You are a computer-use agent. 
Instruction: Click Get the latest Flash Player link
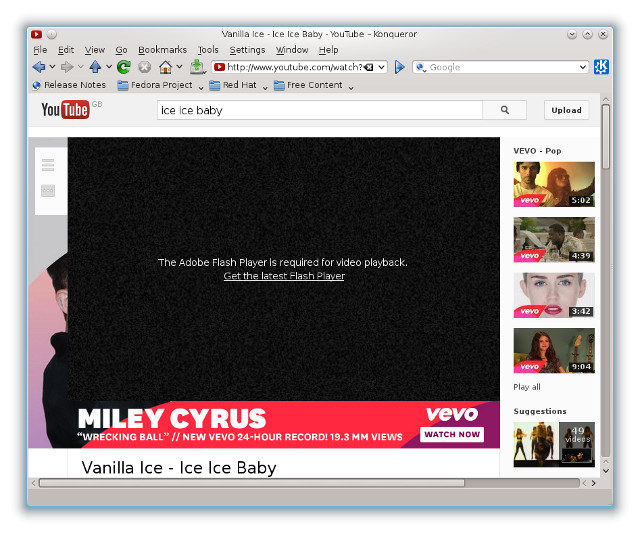[x=284, y=276]
